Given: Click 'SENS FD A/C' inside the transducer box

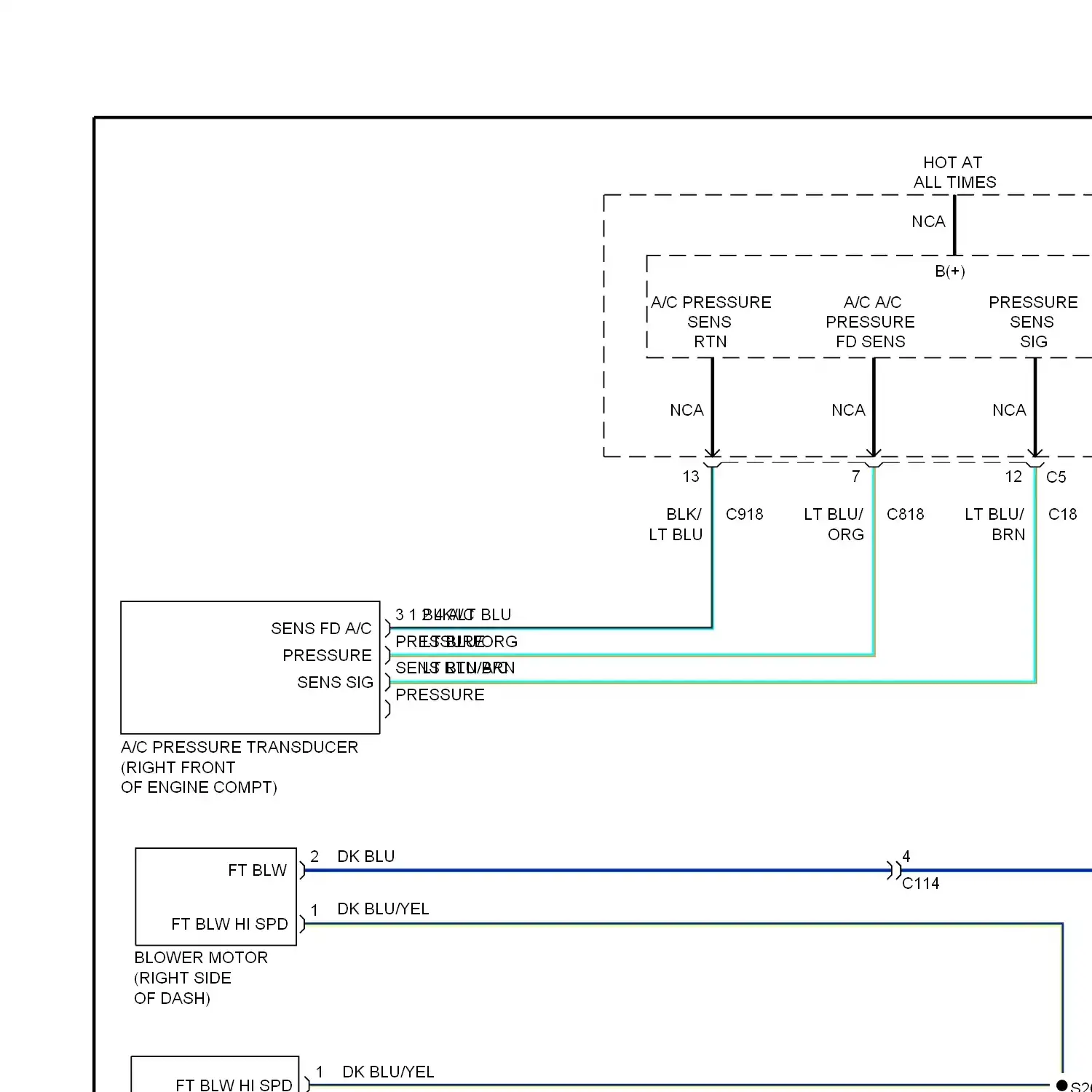Looking at the screenshot, I should click(x=321, y=629).
